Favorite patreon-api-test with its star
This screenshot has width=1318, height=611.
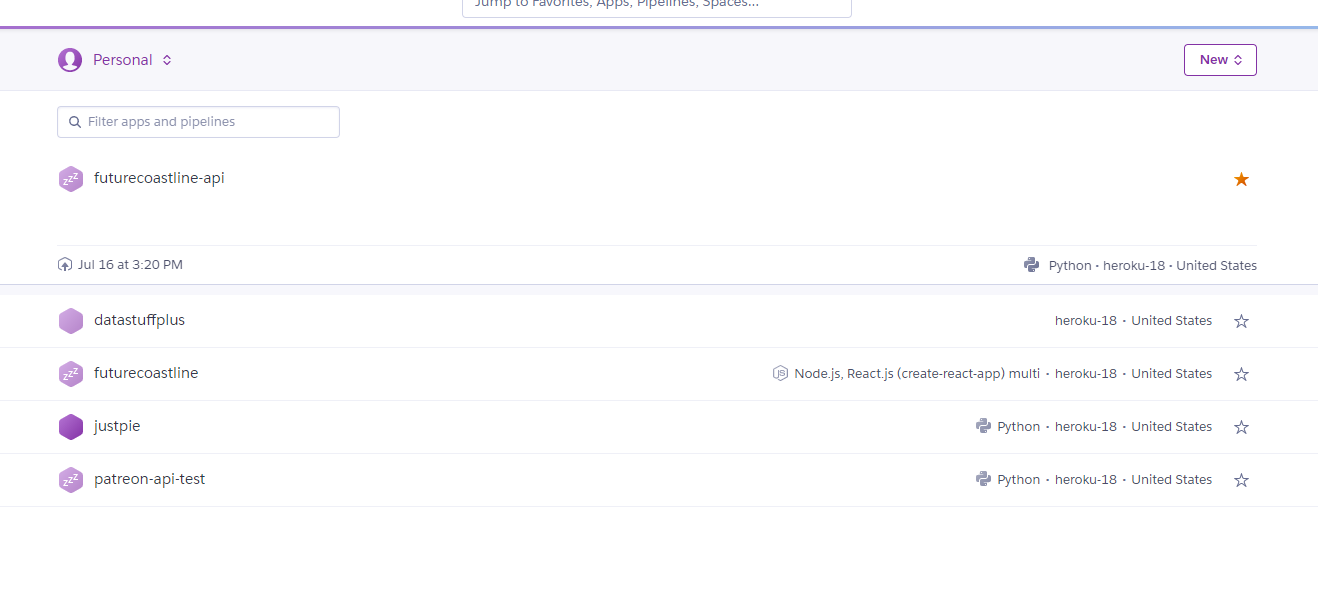tap(1241, 480)
